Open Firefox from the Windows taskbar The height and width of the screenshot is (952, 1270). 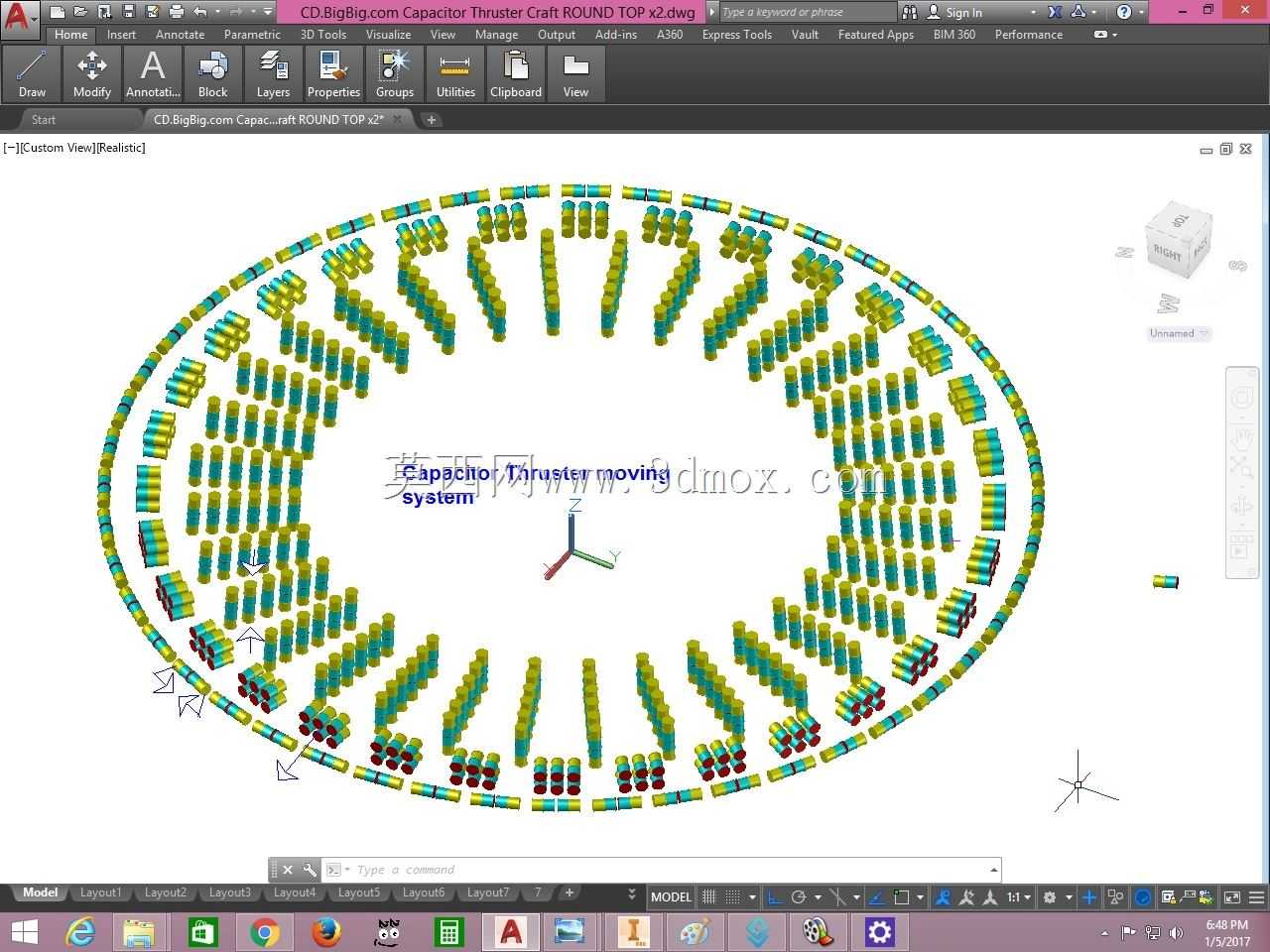click(x=325, y=932)
